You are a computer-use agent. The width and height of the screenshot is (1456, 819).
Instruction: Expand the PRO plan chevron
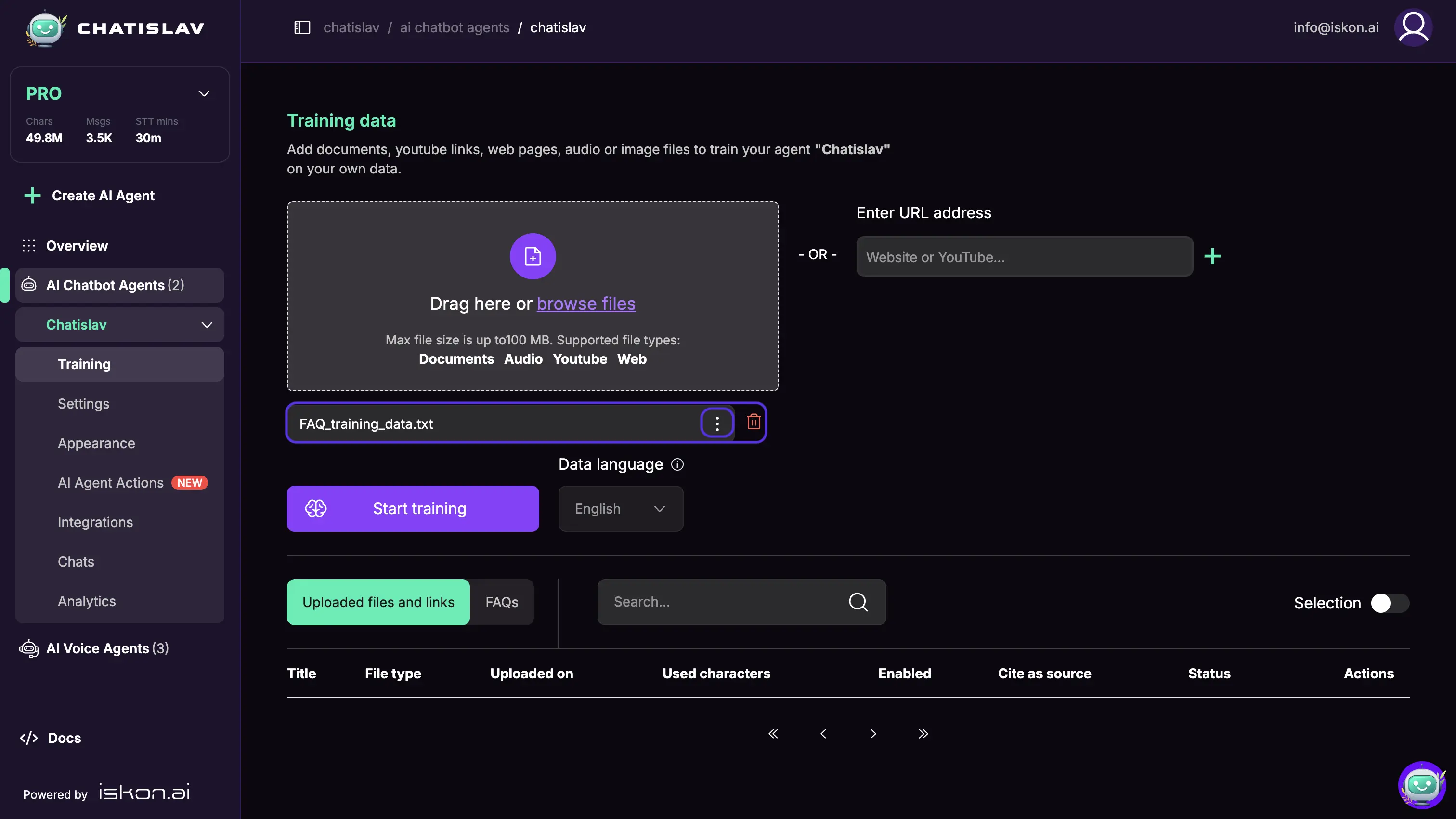coord(204,93)
